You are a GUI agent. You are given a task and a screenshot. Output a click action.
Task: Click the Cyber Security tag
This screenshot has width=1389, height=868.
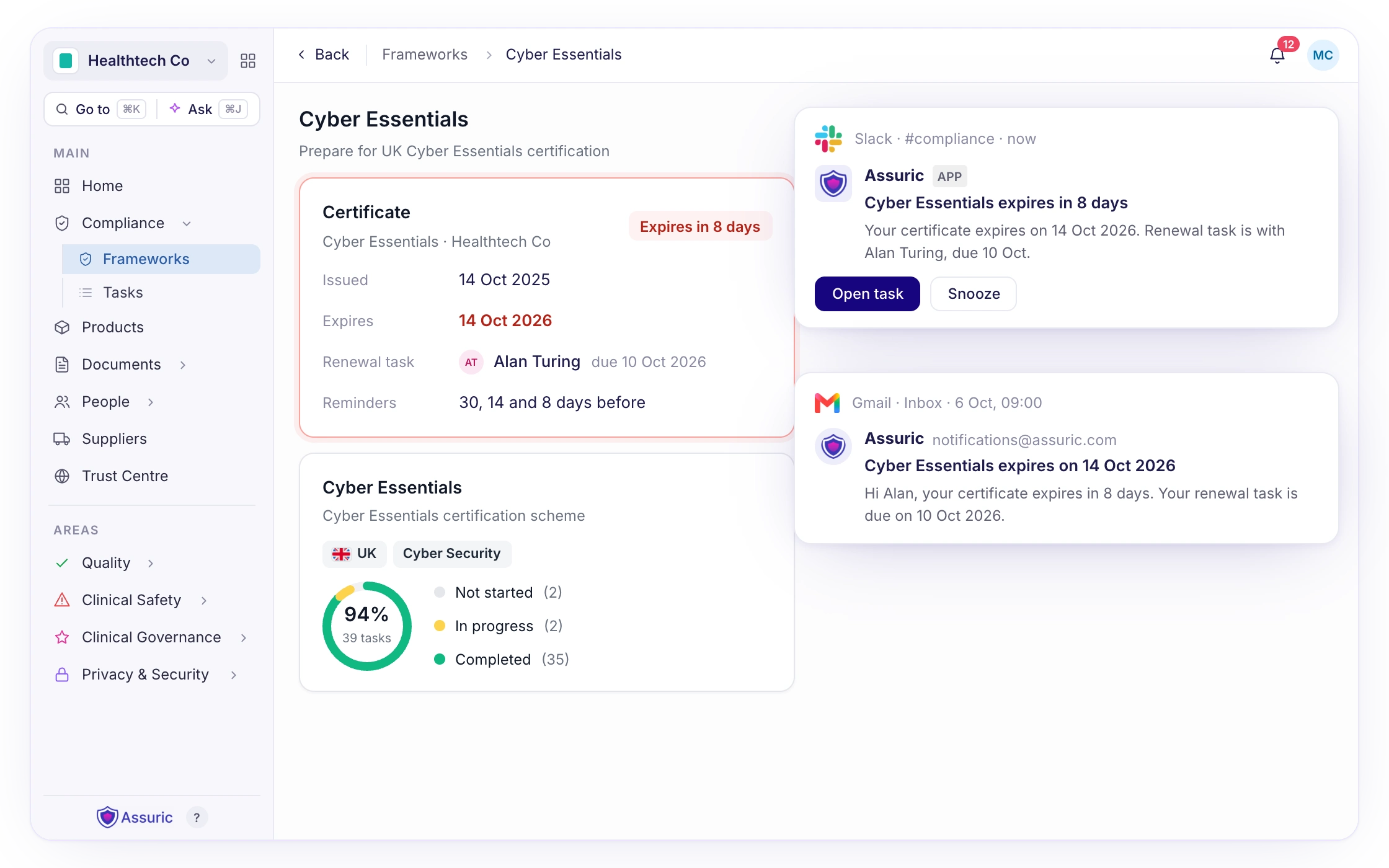point(452,554)
